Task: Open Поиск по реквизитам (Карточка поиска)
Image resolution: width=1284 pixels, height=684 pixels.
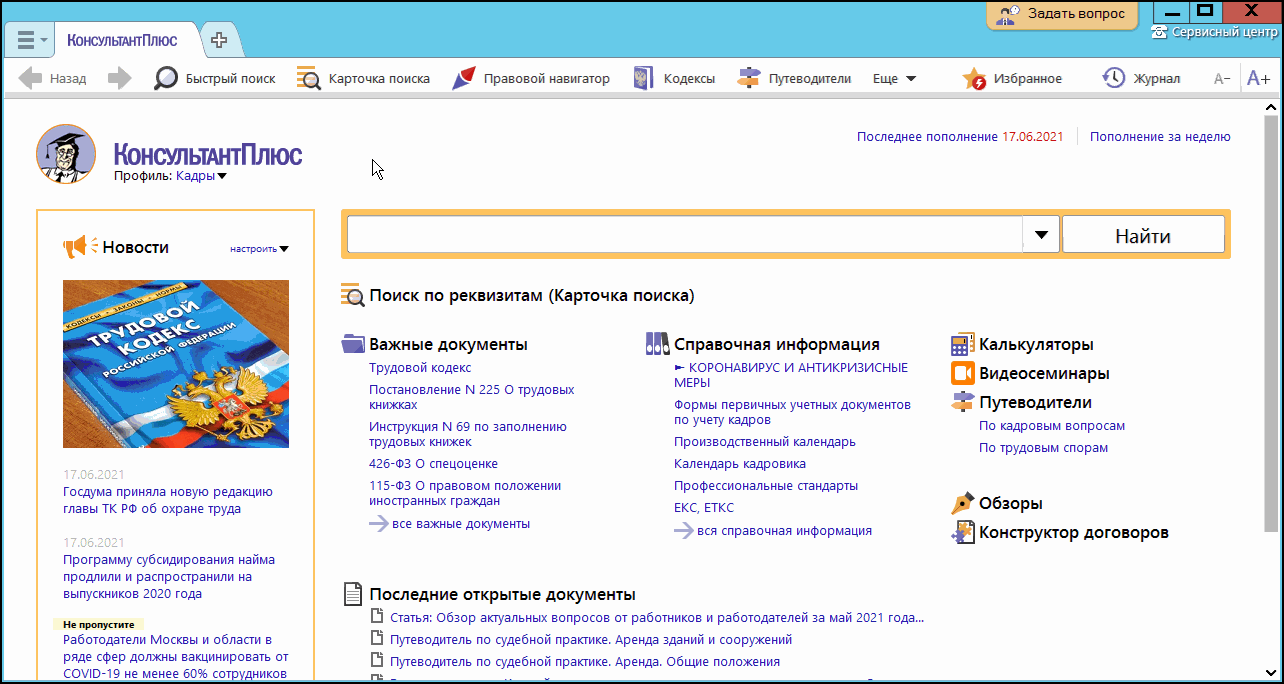Action: click(531, 295)
